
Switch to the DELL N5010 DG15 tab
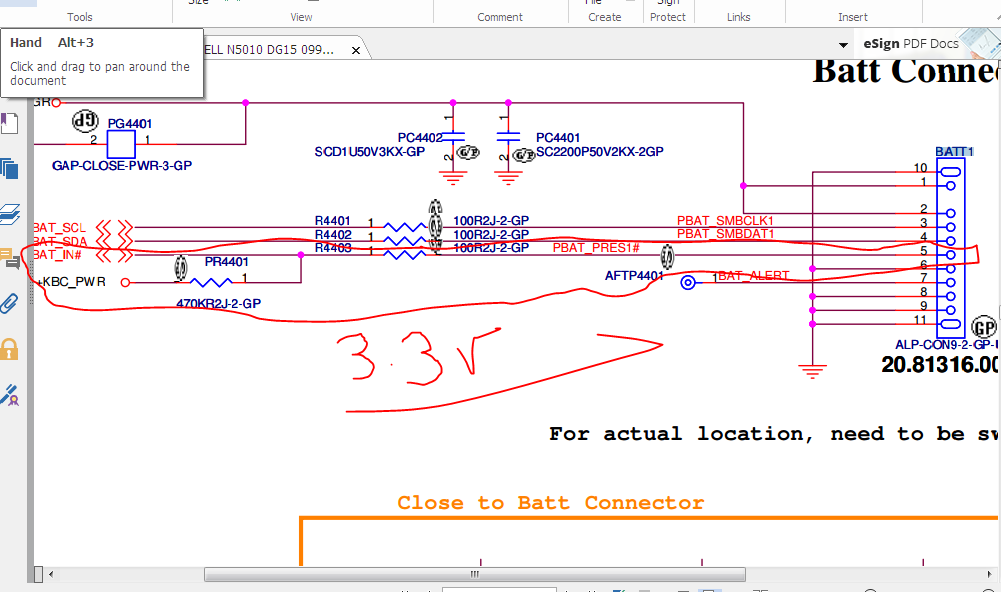pyautogui.click(x=269, y=49)
